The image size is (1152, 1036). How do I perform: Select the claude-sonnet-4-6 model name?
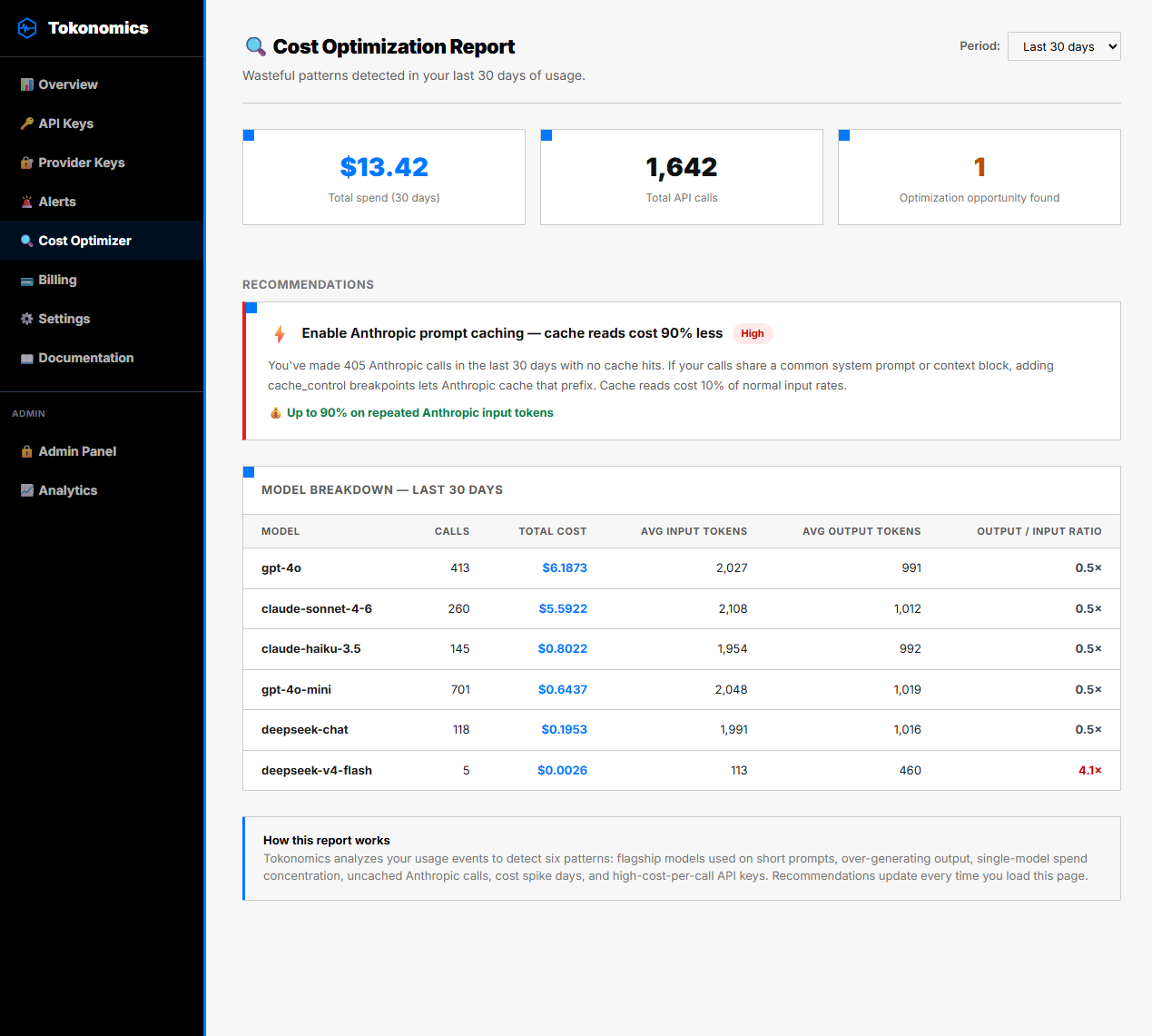click(x=317, y=609)
